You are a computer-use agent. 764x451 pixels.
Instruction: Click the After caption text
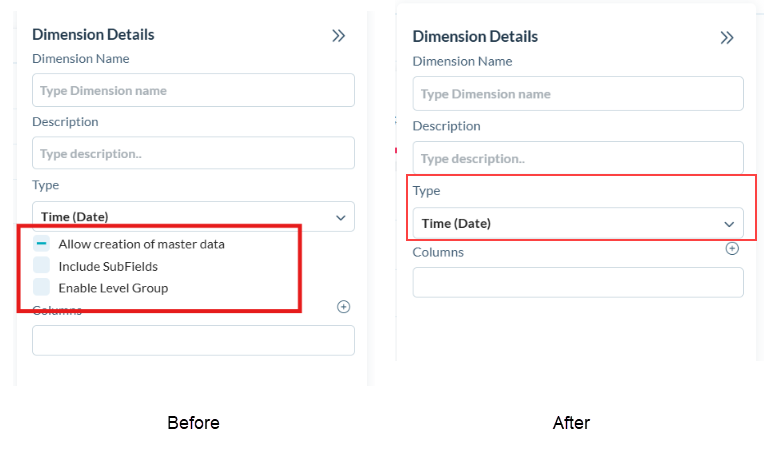[571, 423]
